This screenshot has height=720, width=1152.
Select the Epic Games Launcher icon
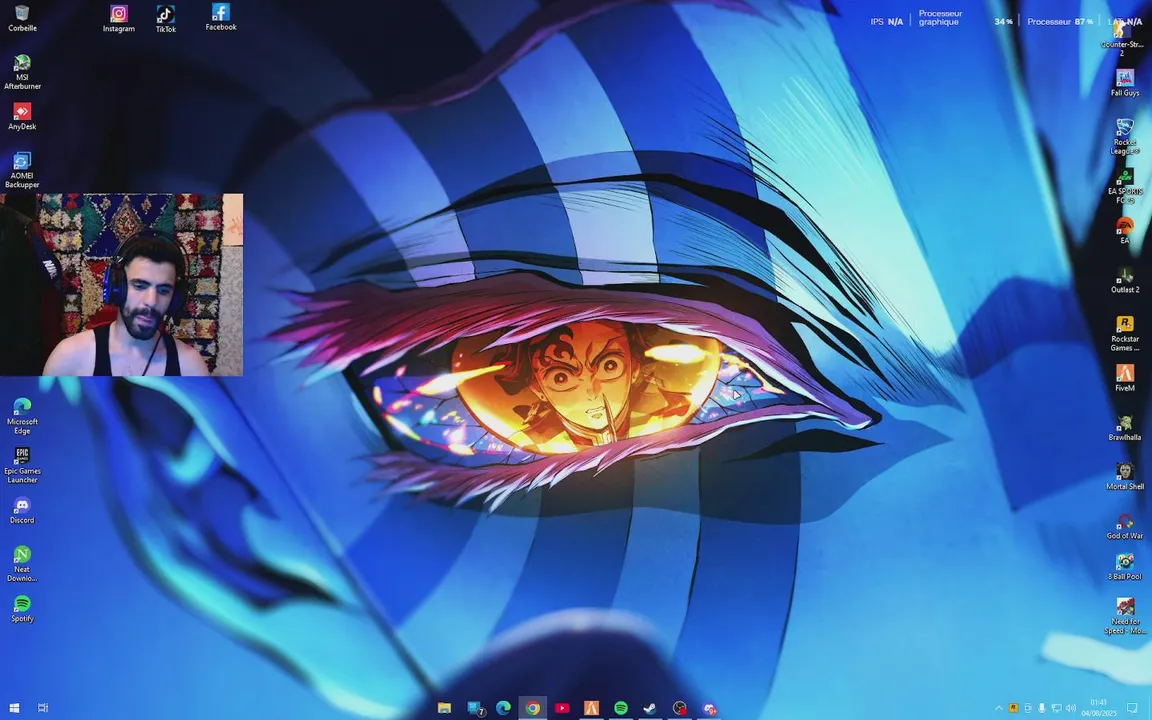[22, 466]
